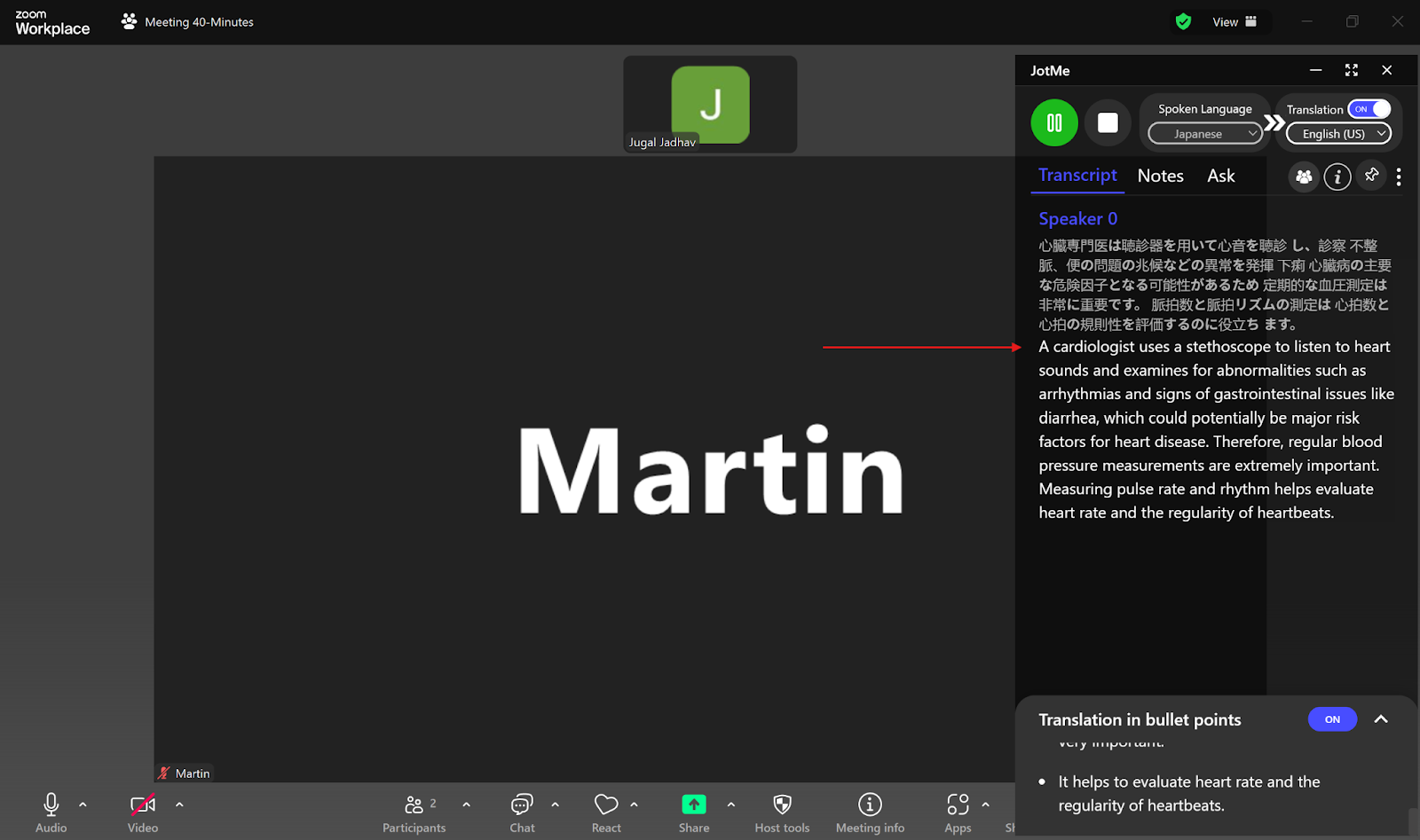Click the green encryption shield icon

1183,21
